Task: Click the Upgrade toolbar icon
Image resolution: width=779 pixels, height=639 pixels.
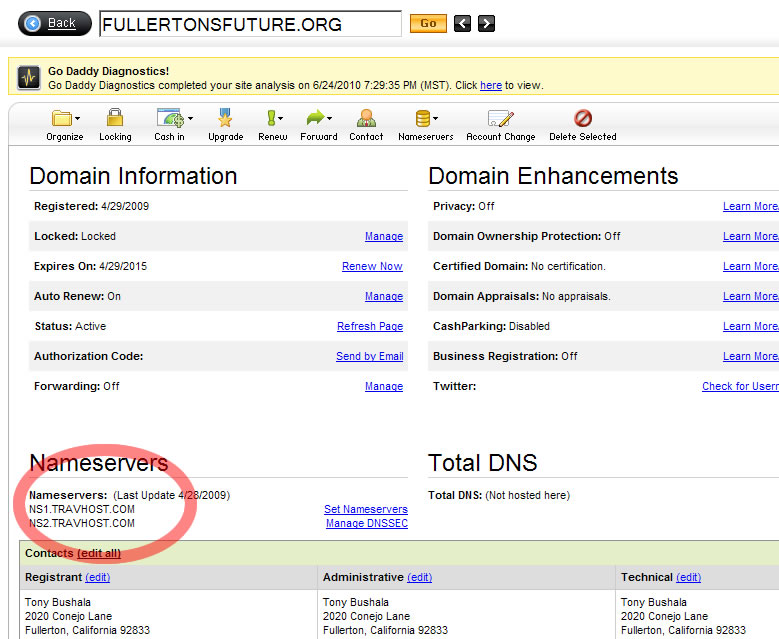Action: click(x=225, y=118)
